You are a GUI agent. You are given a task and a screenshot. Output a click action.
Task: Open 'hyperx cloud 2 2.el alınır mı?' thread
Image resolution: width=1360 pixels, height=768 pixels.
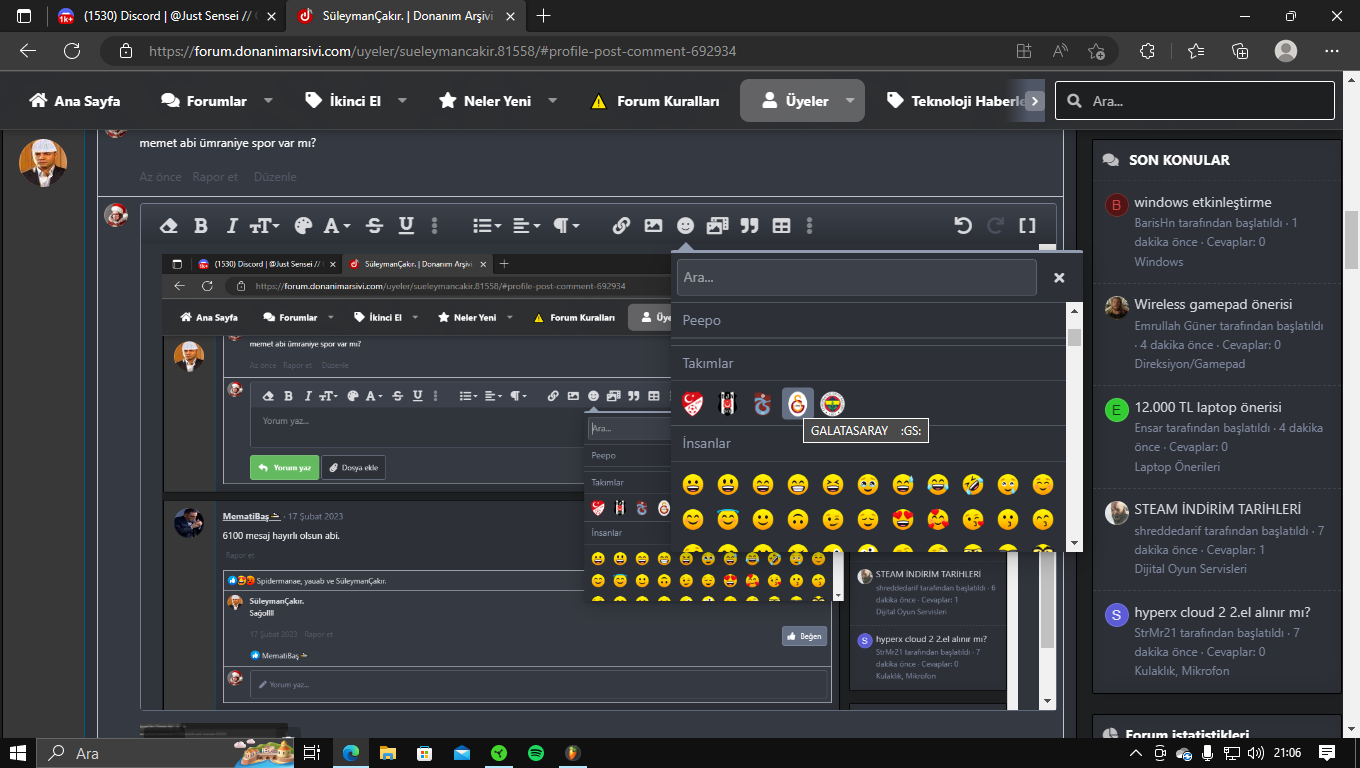click(x=1222, y=612)
